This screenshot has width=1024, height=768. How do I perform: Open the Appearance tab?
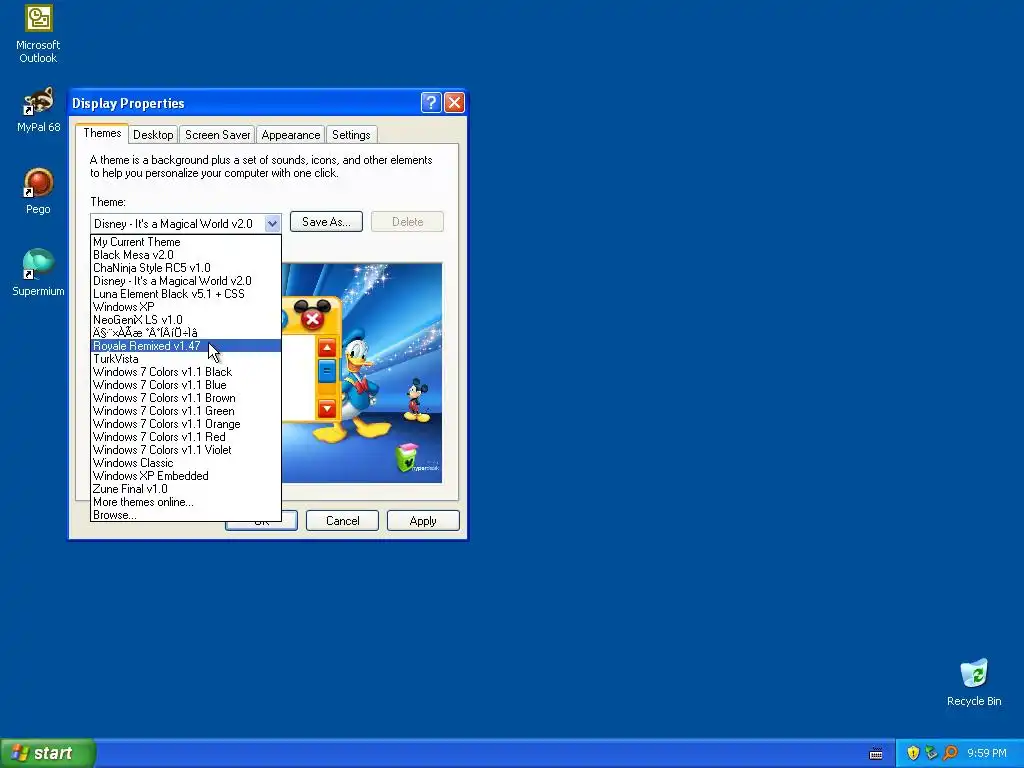click(291, 135)
